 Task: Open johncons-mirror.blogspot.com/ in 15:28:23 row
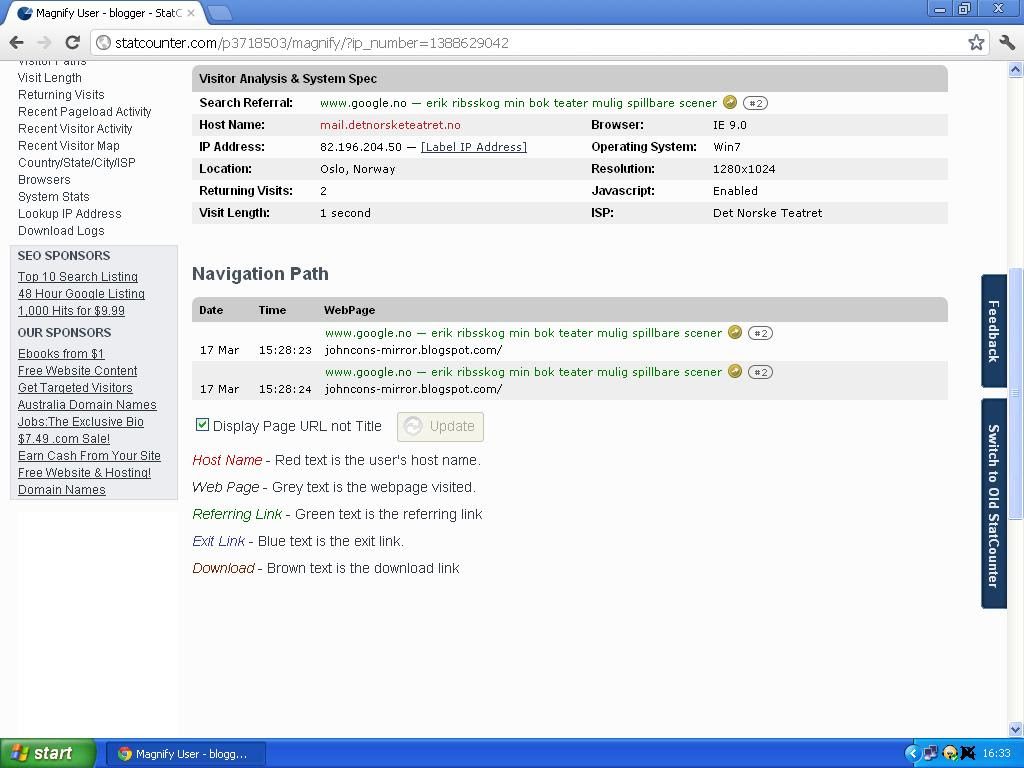click(413, 350)
